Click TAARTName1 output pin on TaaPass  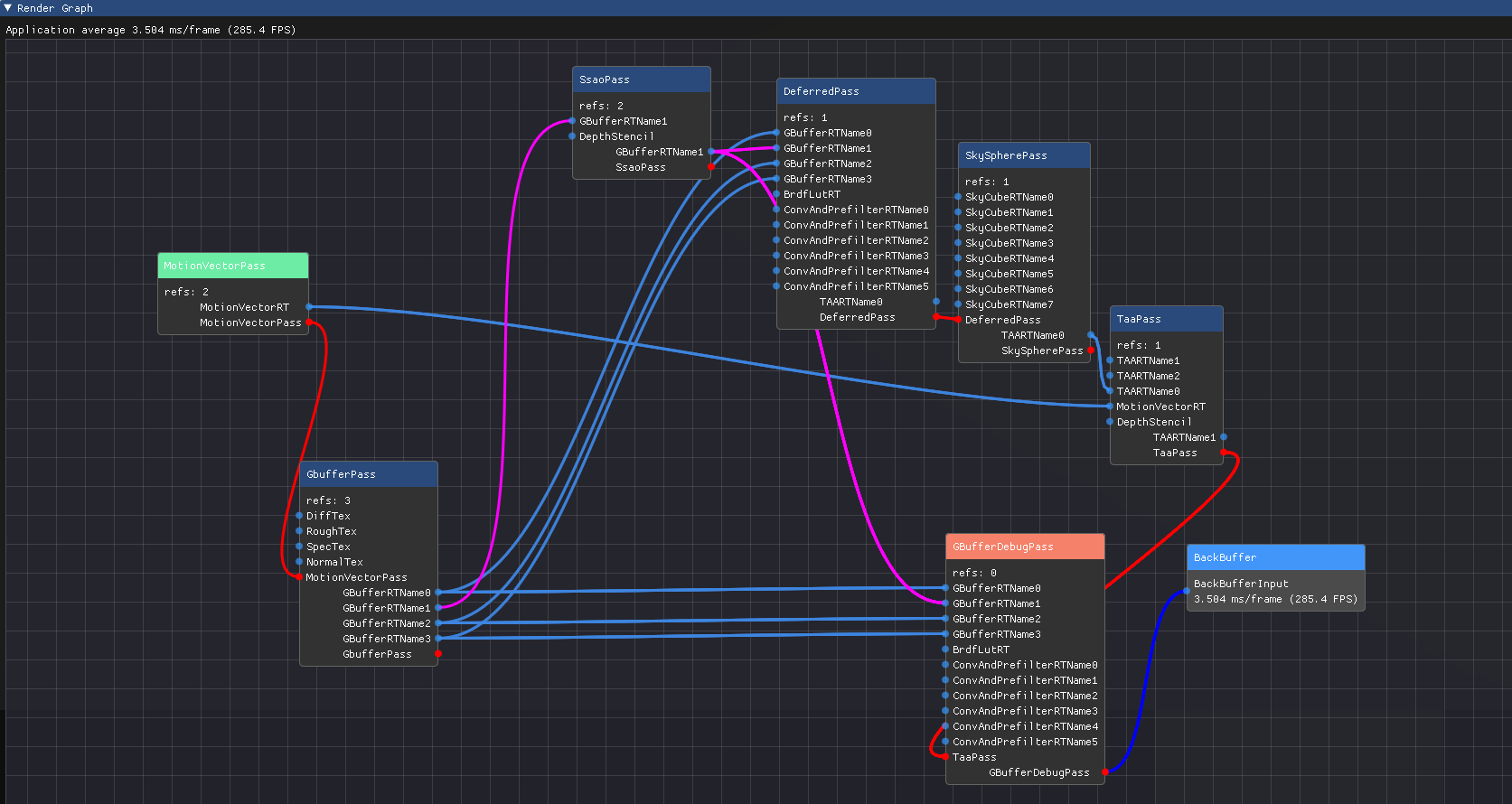pos(1224,437)
